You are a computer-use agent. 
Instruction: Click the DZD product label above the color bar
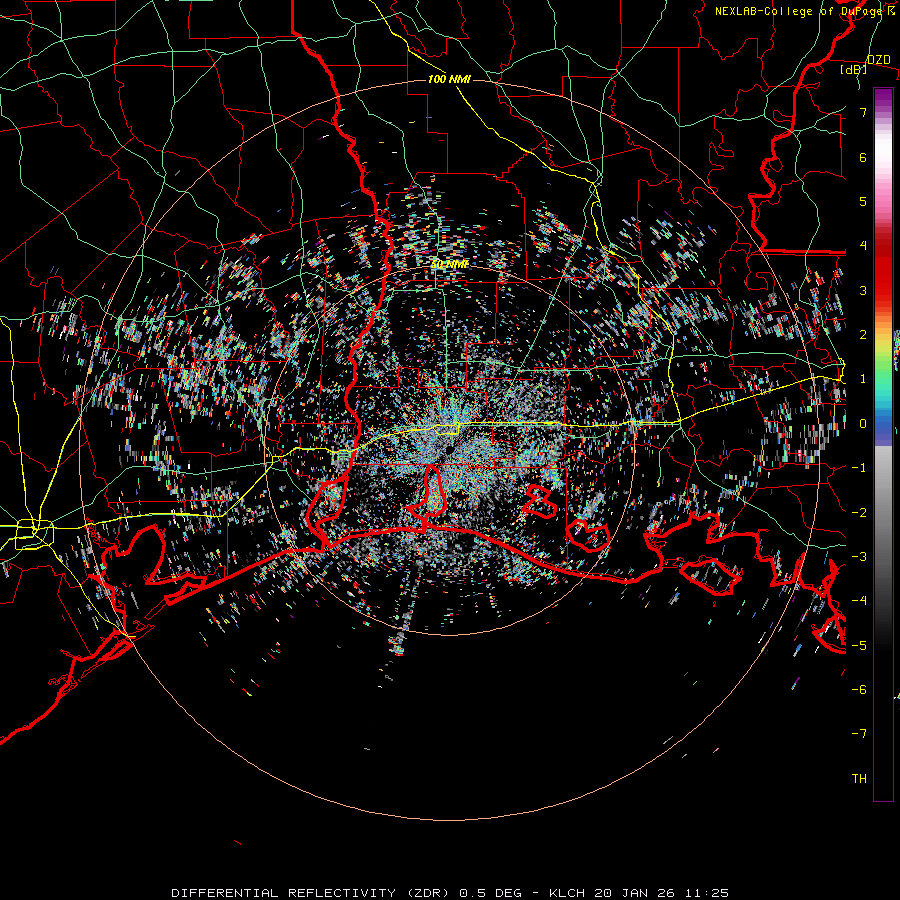coord(878,60)
